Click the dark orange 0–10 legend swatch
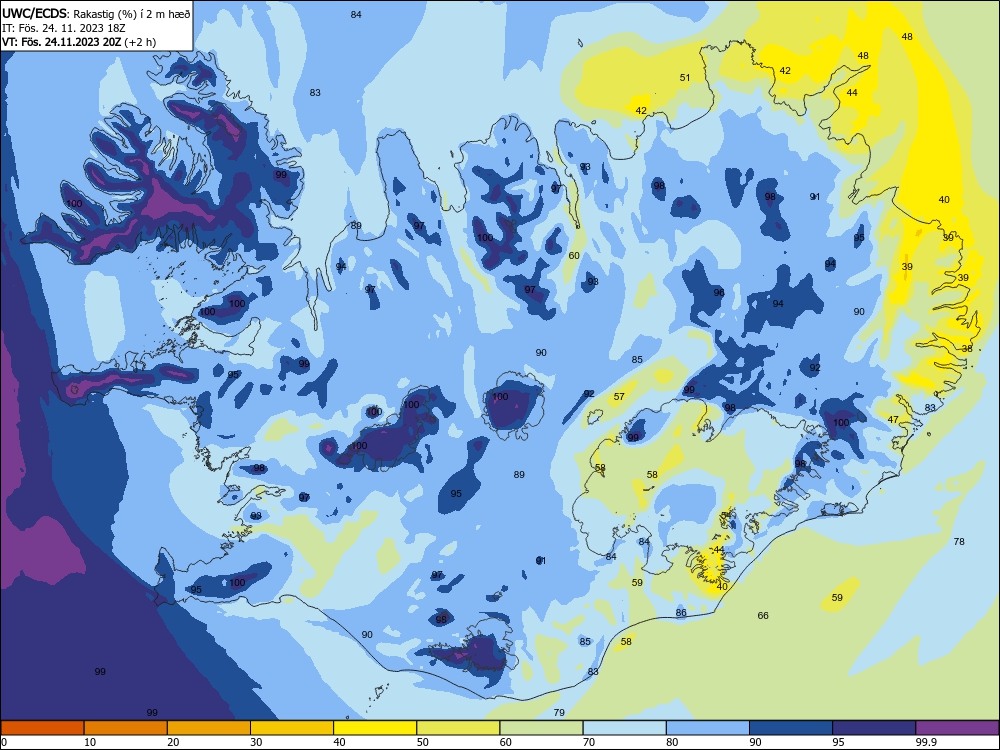The height and width of the screenshot is (750, 1000). coord(42,728)
